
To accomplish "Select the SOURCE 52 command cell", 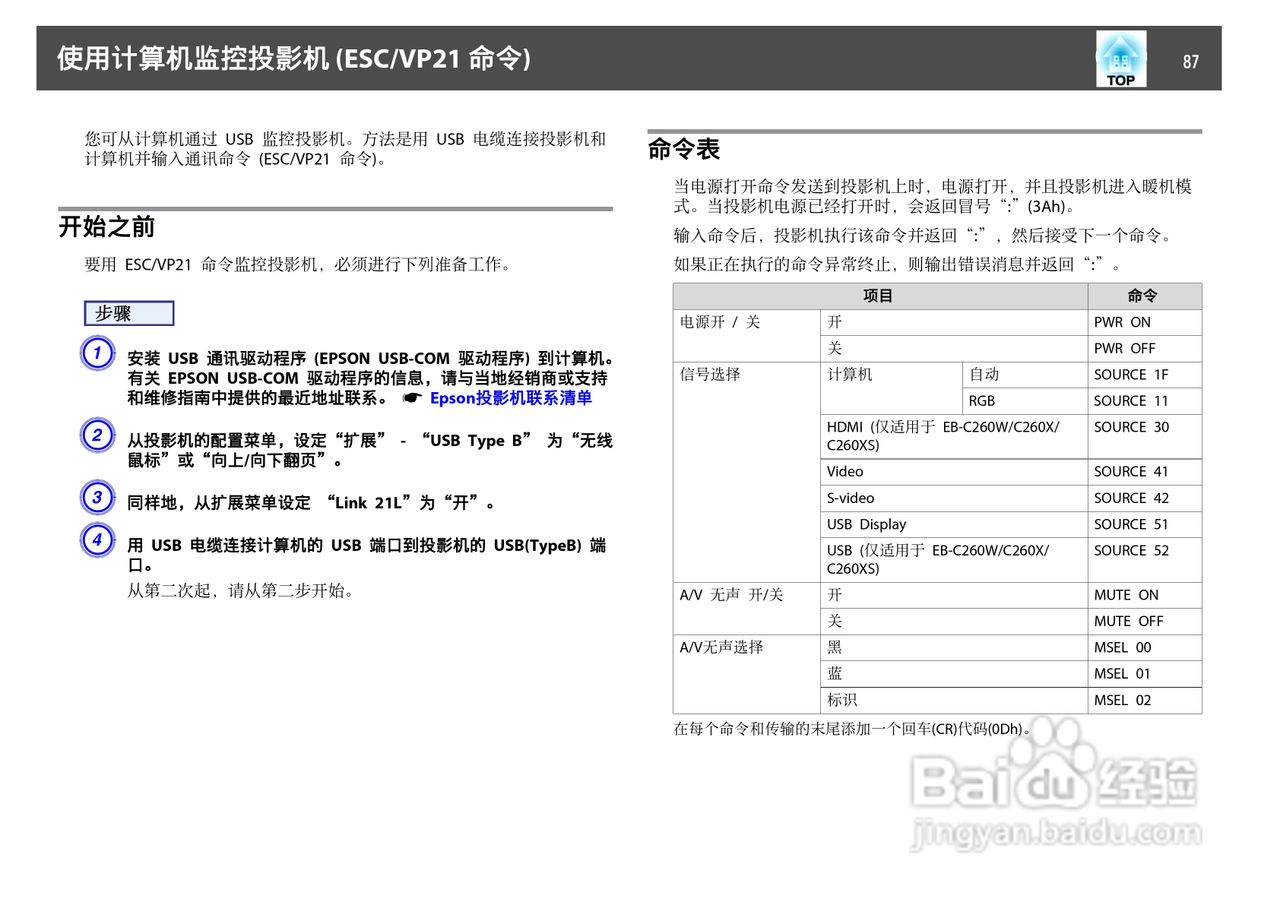I will (1145, 560).
